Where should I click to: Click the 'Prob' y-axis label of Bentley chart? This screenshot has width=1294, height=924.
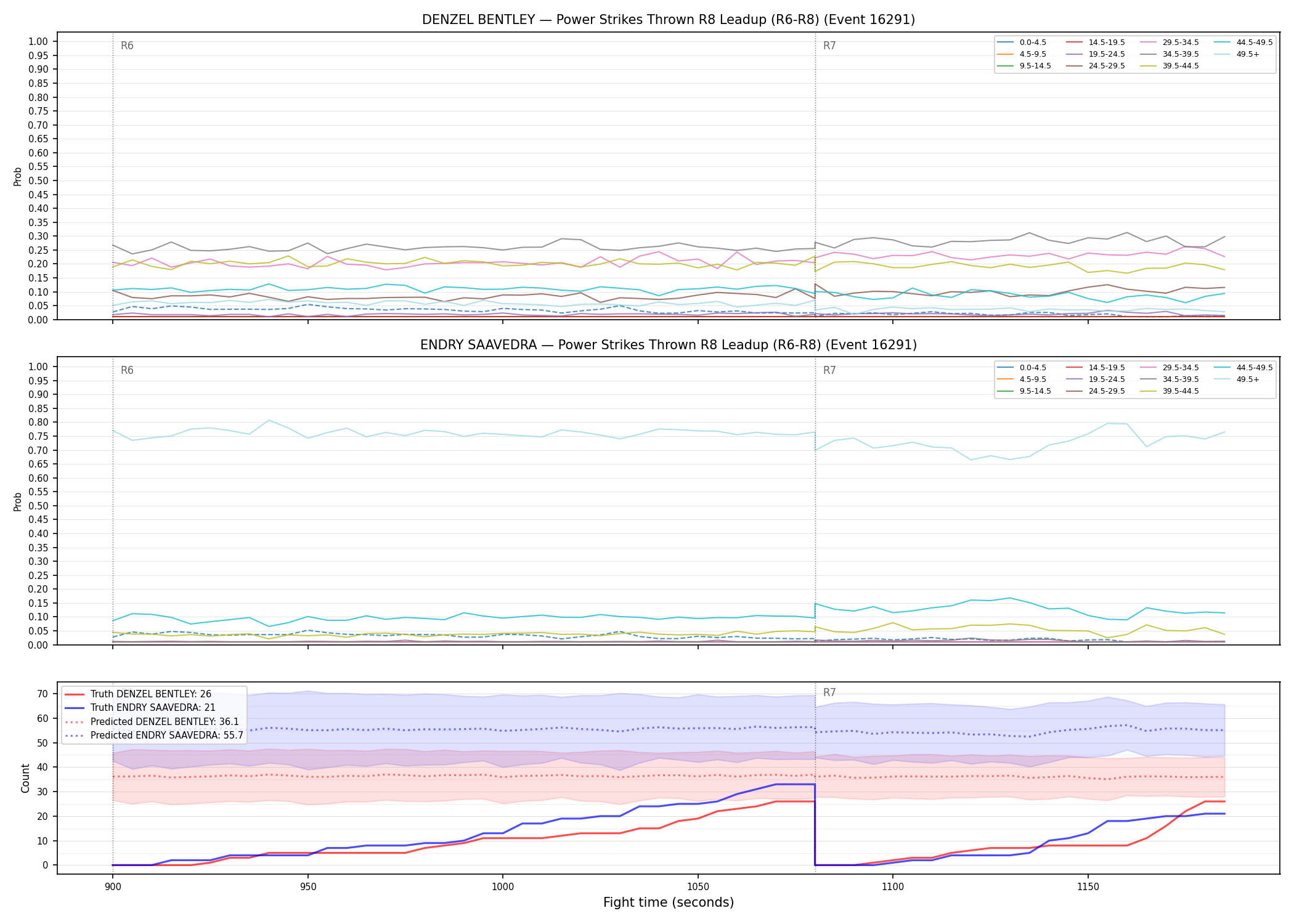(18, 176)
